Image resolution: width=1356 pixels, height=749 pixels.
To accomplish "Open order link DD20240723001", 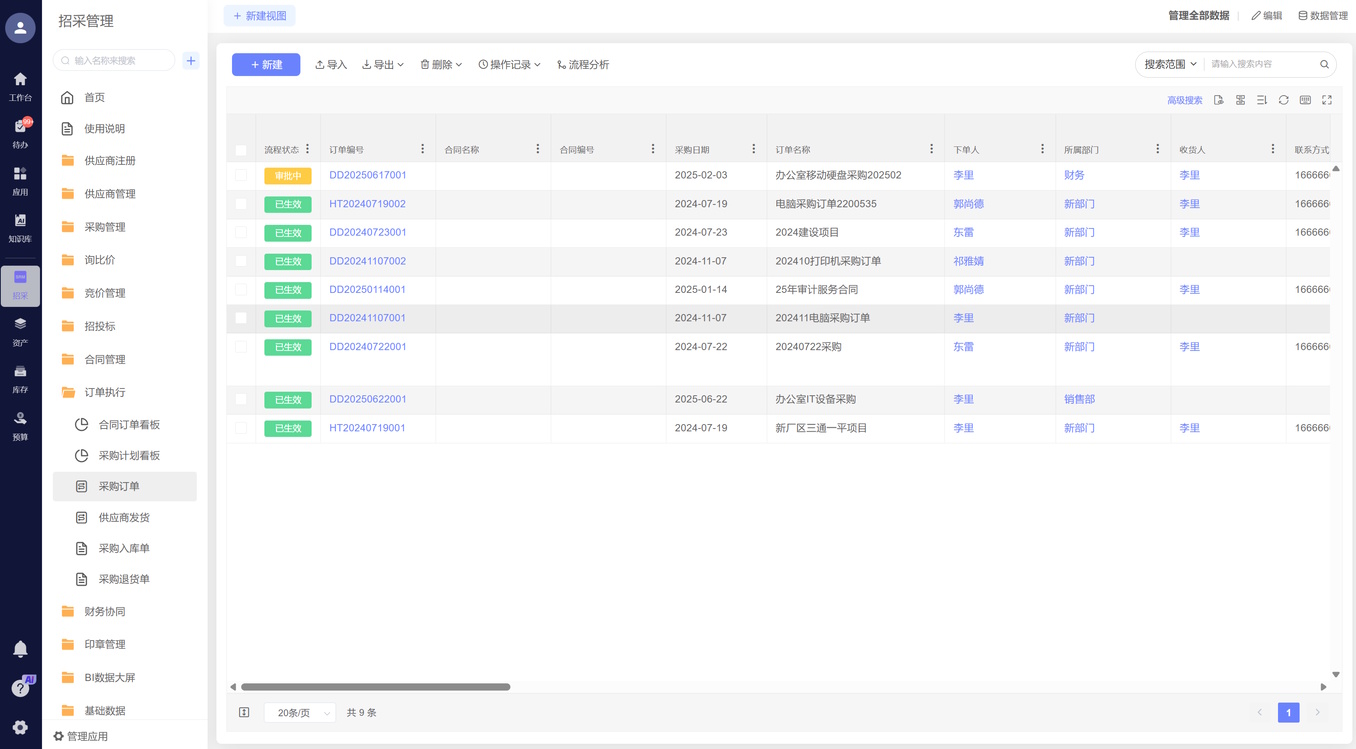I will pyautogui.click(x=368, y=232).
